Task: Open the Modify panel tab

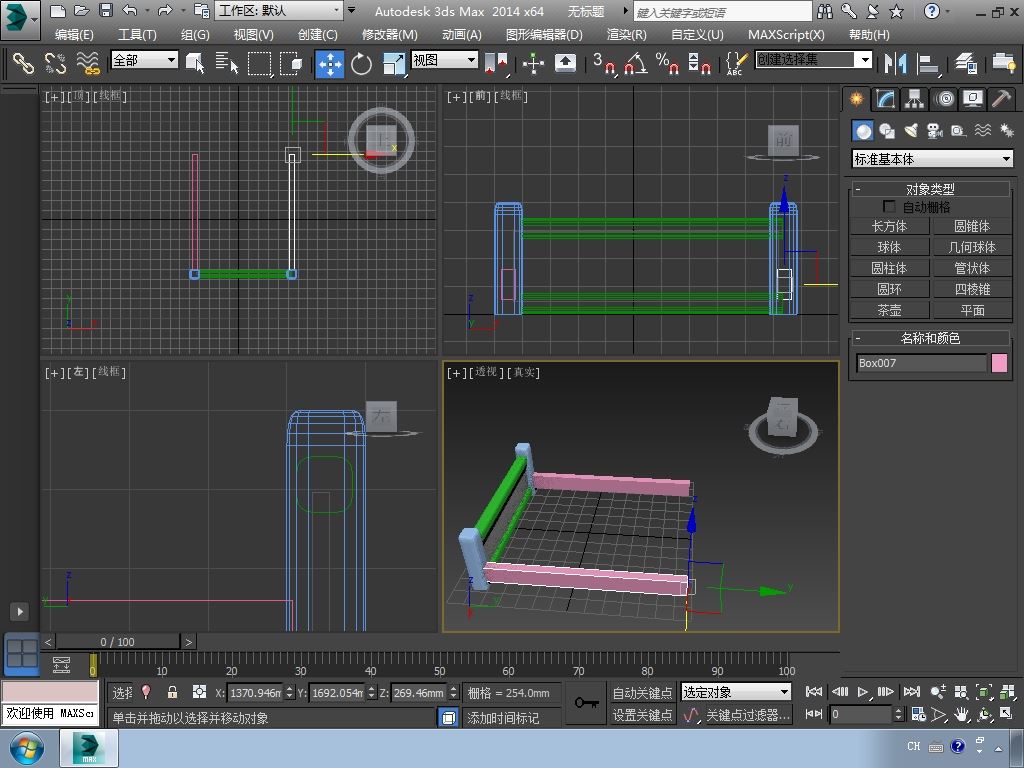Action: (x=885, y=98)
